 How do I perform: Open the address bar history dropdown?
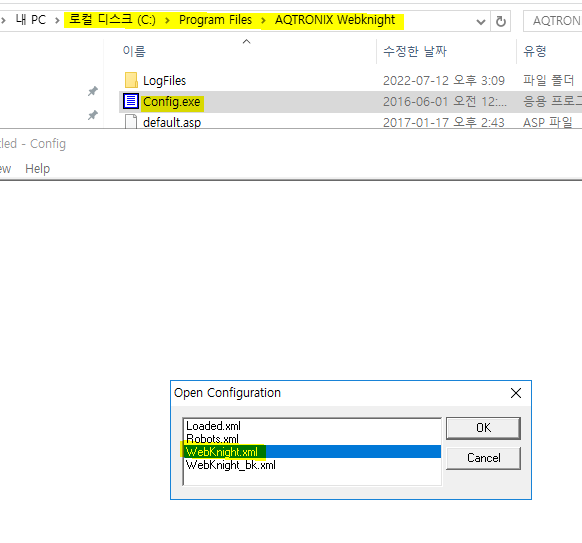pyautogui.click(x=481, y=22)
